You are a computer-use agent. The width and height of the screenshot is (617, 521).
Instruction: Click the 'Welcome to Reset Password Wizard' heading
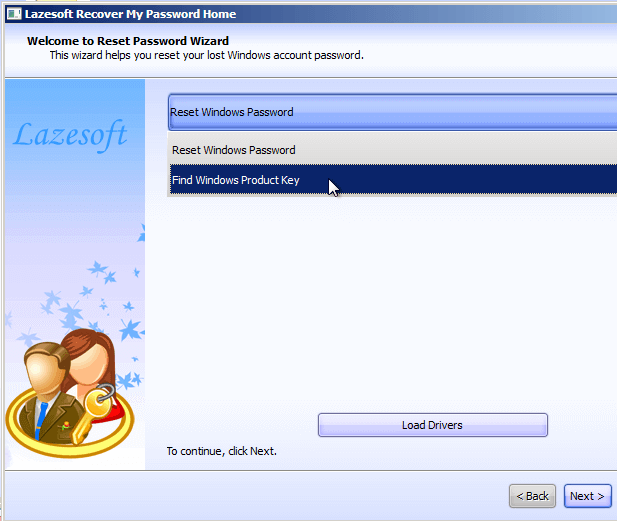click(x=128, y=41)
